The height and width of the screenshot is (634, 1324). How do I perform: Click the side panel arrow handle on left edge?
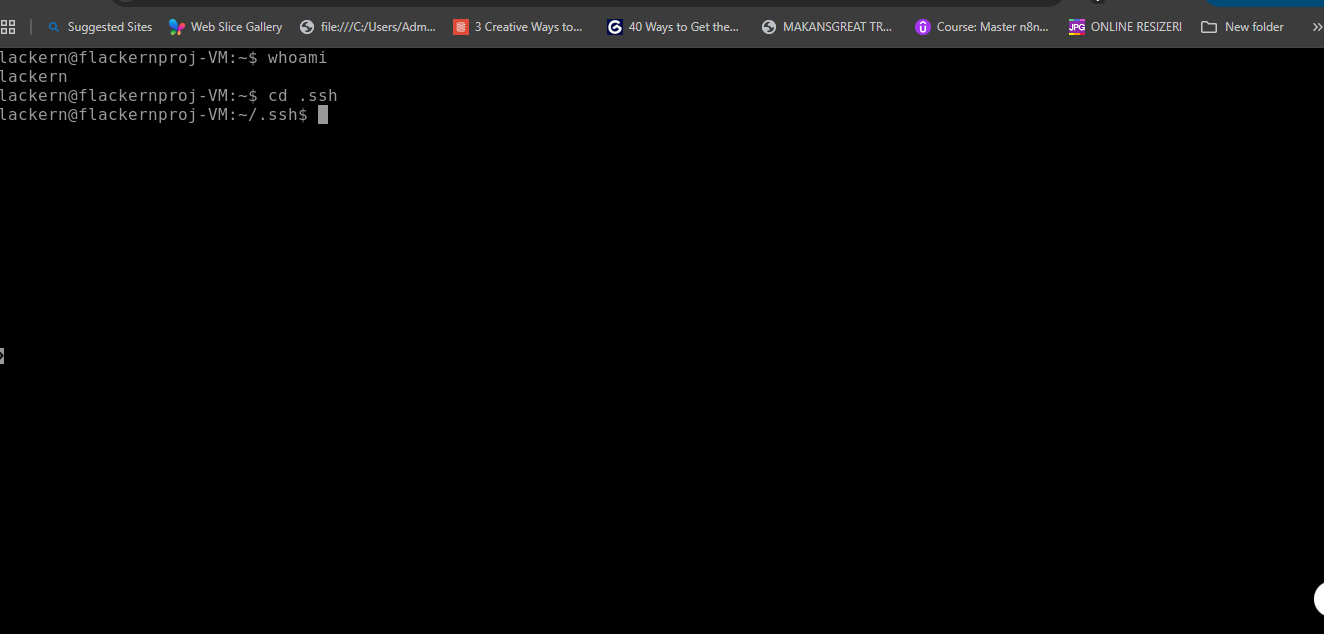point(2,355)
